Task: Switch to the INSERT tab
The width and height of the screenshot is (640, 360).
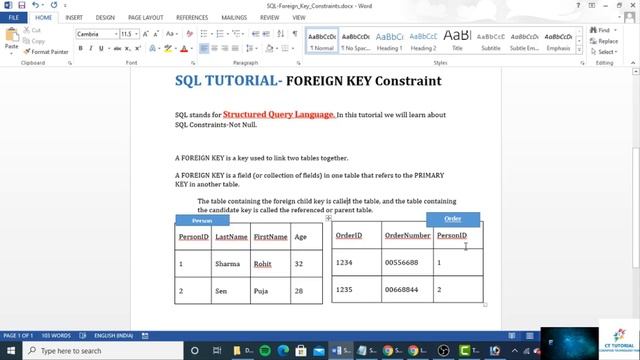Action: pyautogui.click(x=74, y=18)
